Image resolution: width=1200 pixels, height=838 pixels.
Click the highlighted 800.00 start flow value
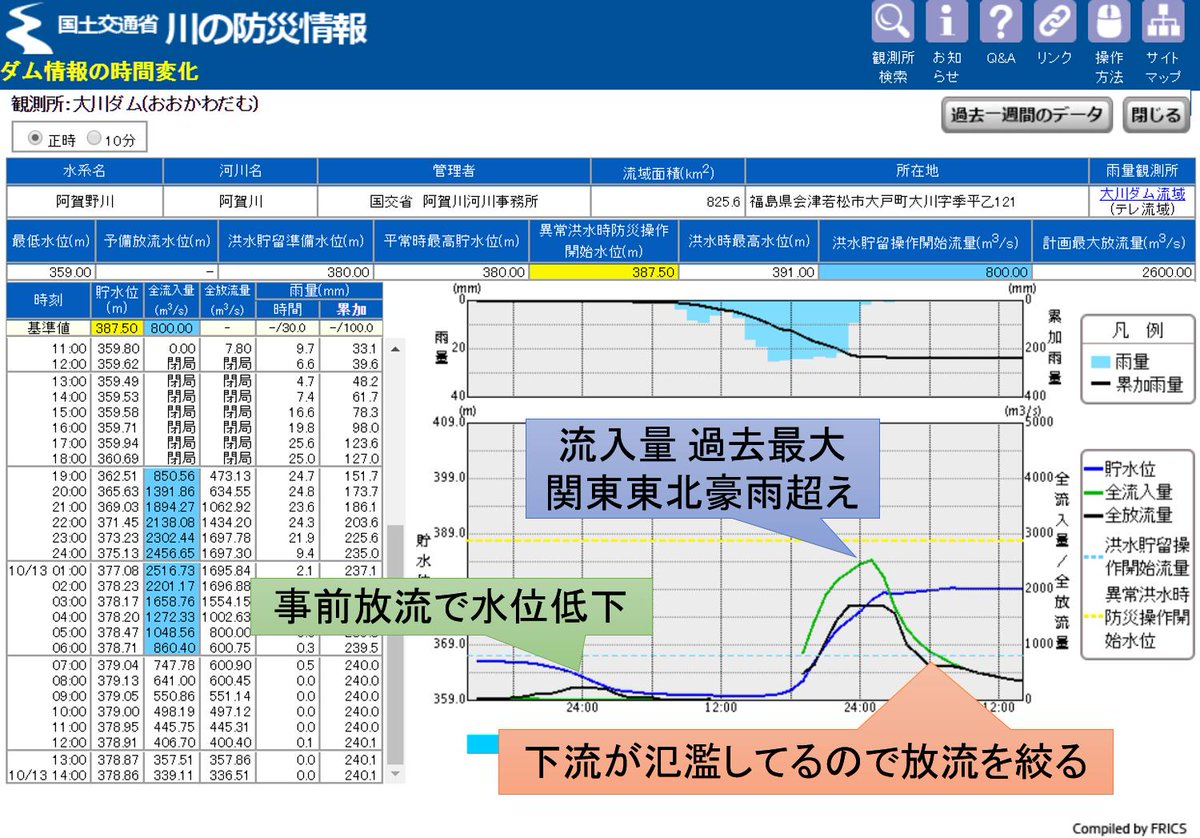pos(924,271)
